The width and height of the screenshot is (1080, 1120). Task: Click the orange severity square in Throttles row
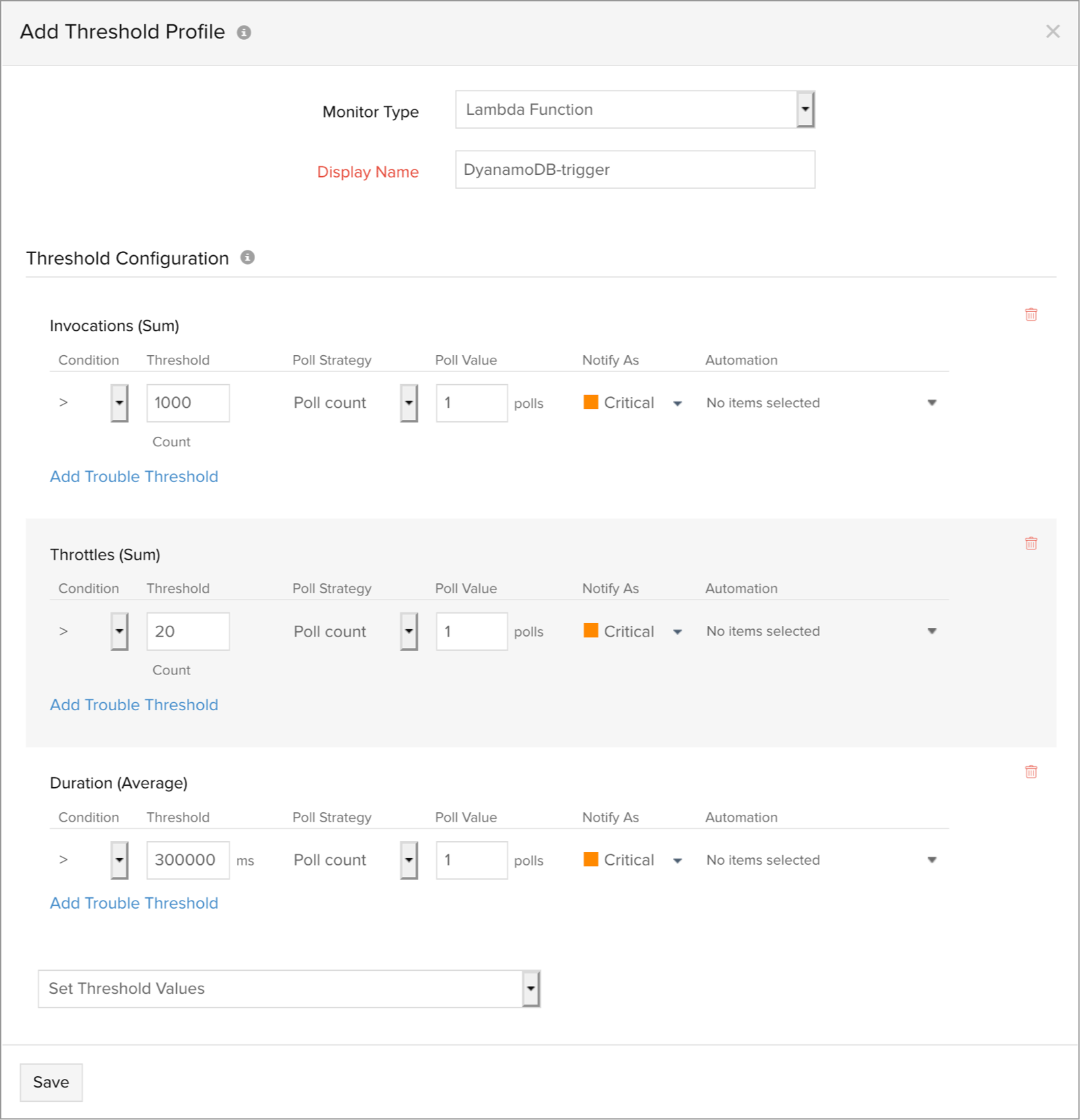tap(591, 631)
